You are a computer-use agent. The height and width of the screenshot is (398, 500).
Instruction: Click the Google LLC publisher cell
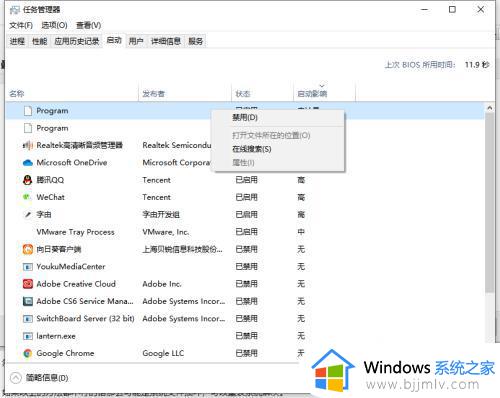(163, 353)
